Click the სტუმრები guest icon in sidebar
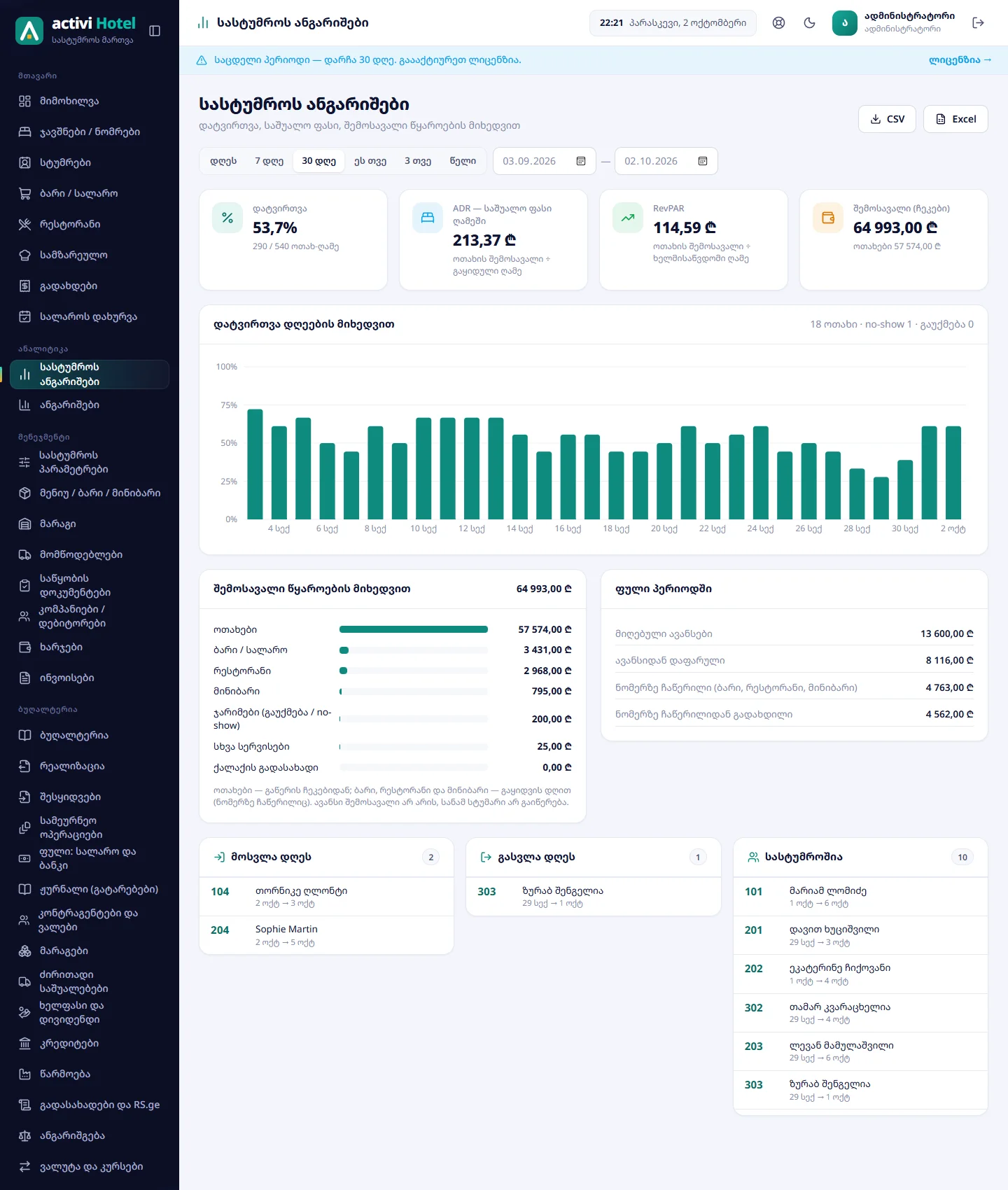 24,162
